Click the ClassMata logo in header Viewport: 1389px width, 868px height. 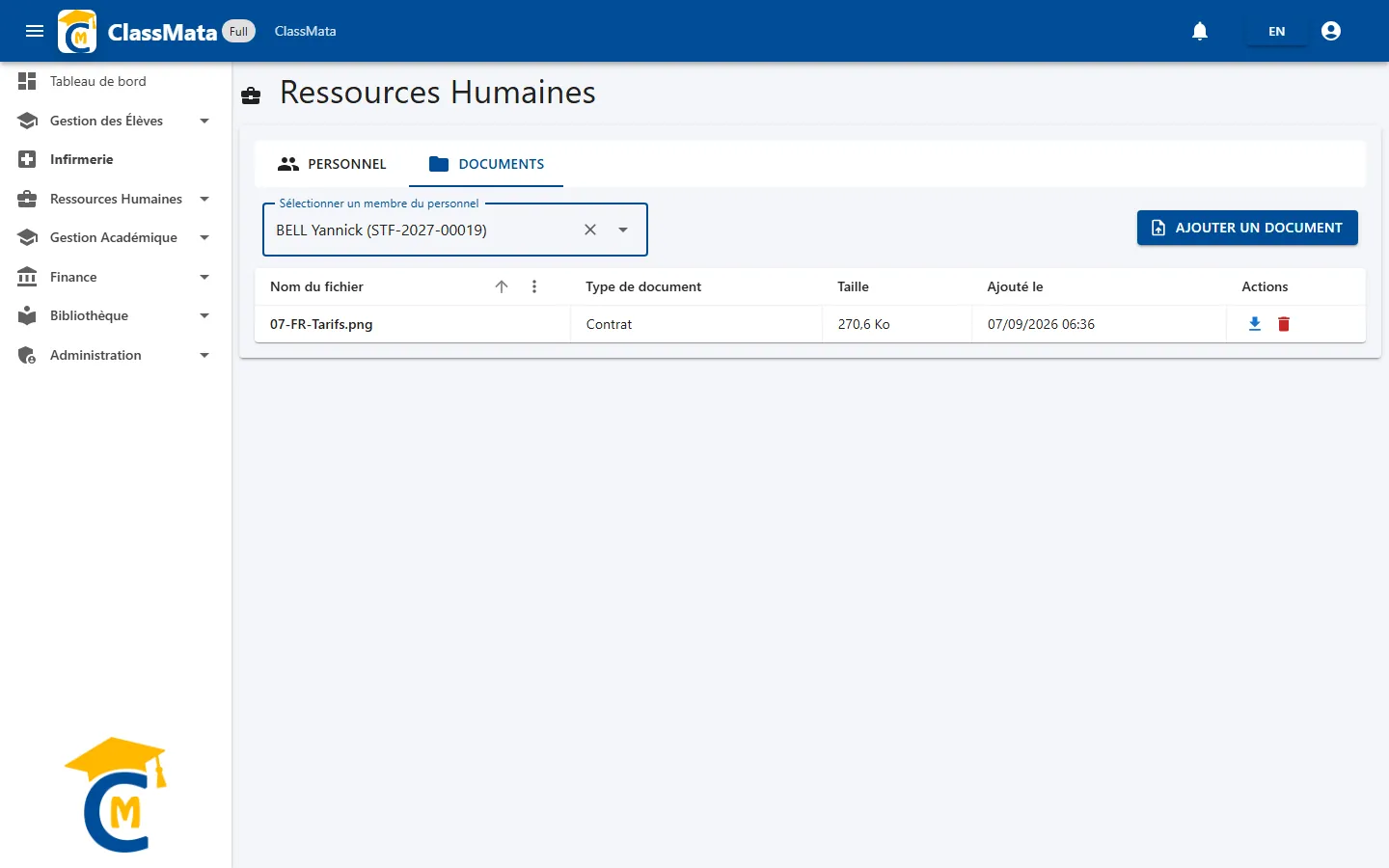[x=77, y=31]
